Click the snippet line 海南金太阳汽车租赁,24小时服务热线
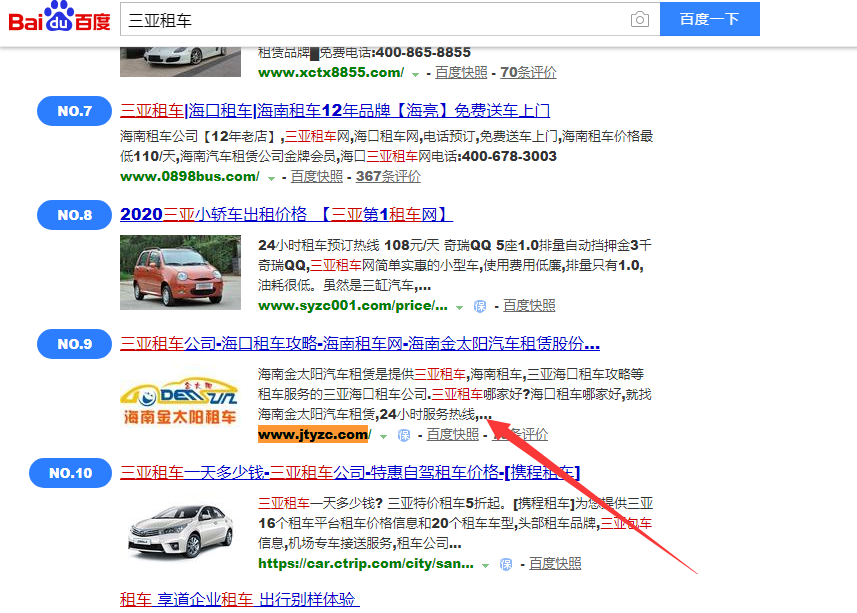This screenshot has height=613, width=857. 375,414
